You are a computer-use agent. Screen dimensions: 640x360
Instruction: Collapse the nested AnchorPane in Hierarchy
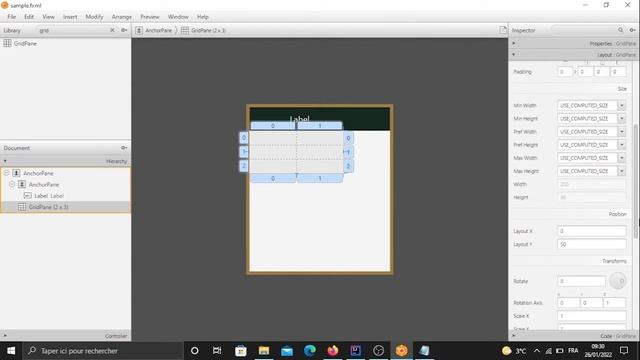[12, 184]
